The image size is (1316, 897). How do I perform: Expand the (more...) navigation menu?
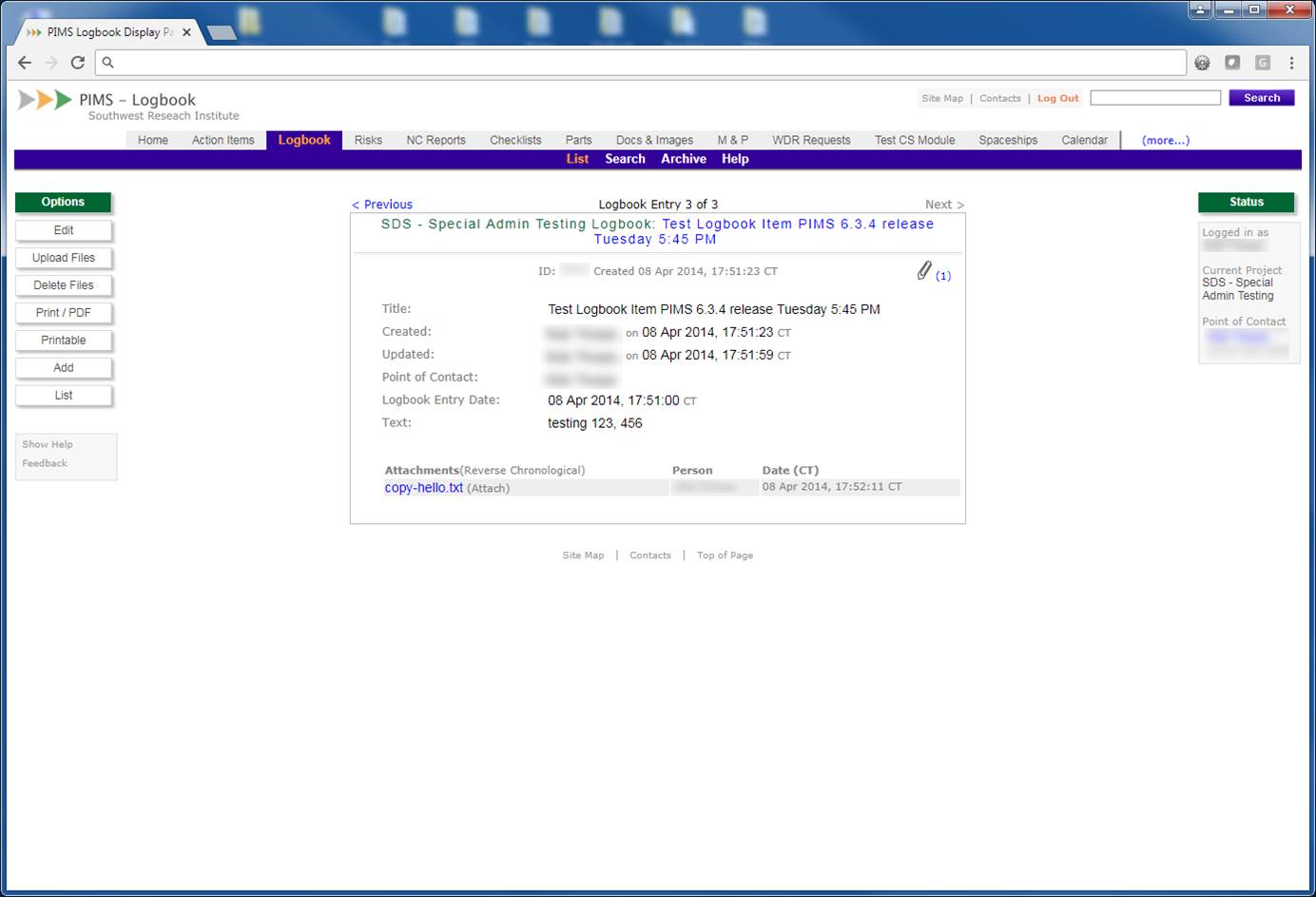pyautogui.click(x=1165, y=140)
